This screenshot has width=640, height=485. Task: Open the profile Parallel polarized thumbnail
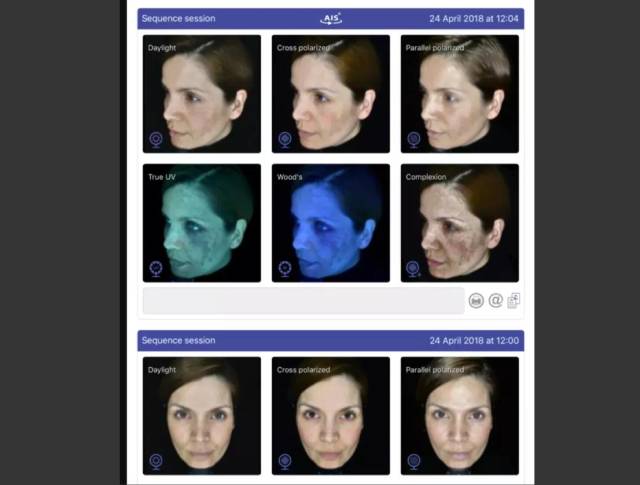[x=459, y=93]
